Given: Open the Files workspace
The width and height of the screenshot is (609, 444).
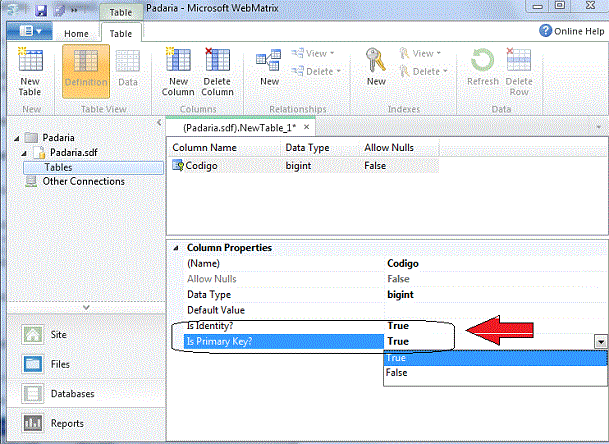Looking at the screenshot, I should pos(45,364).
